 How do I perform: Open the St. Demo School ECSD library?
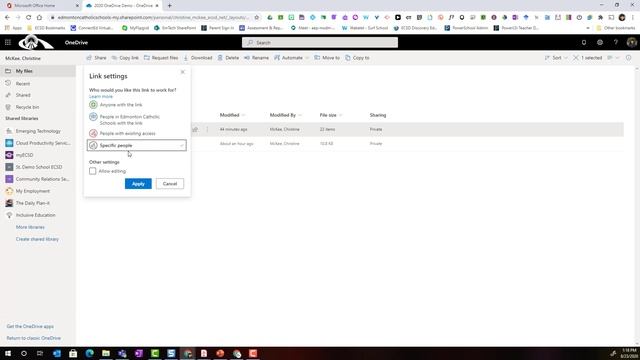click(38, 167)
